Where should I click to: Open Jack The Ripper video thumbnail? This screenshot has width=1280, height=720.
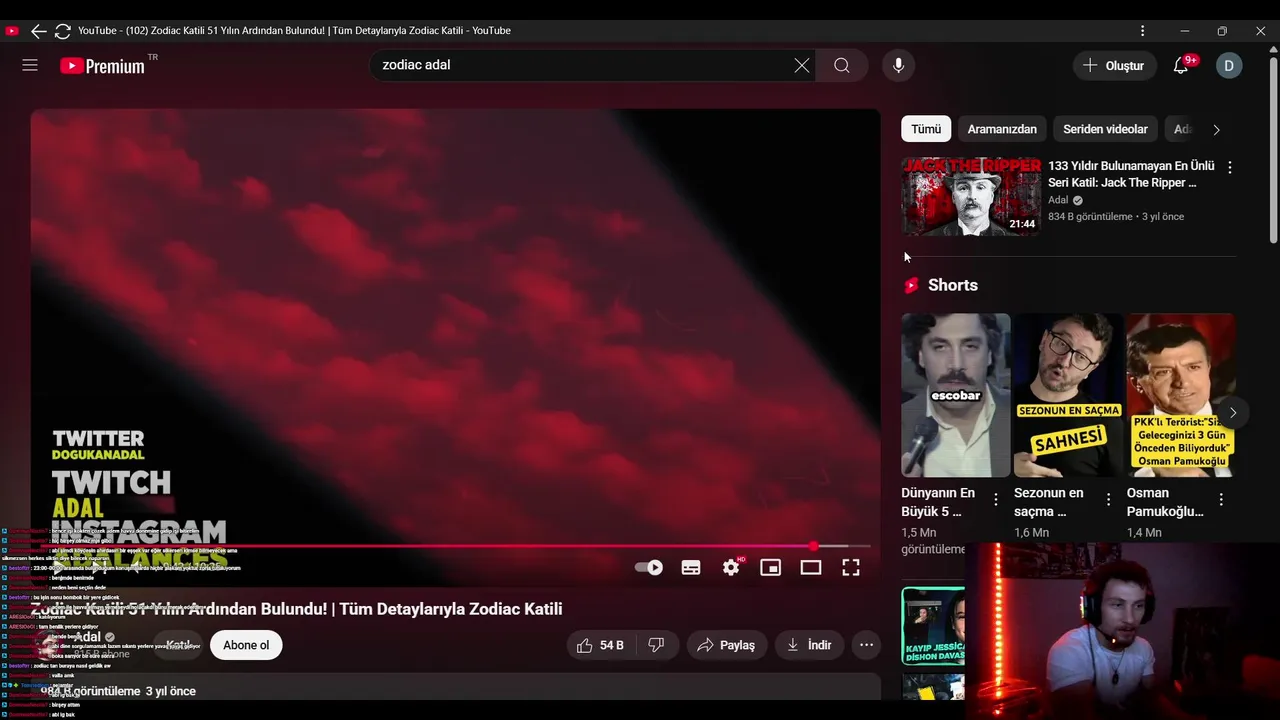click(x=971, y=196)
